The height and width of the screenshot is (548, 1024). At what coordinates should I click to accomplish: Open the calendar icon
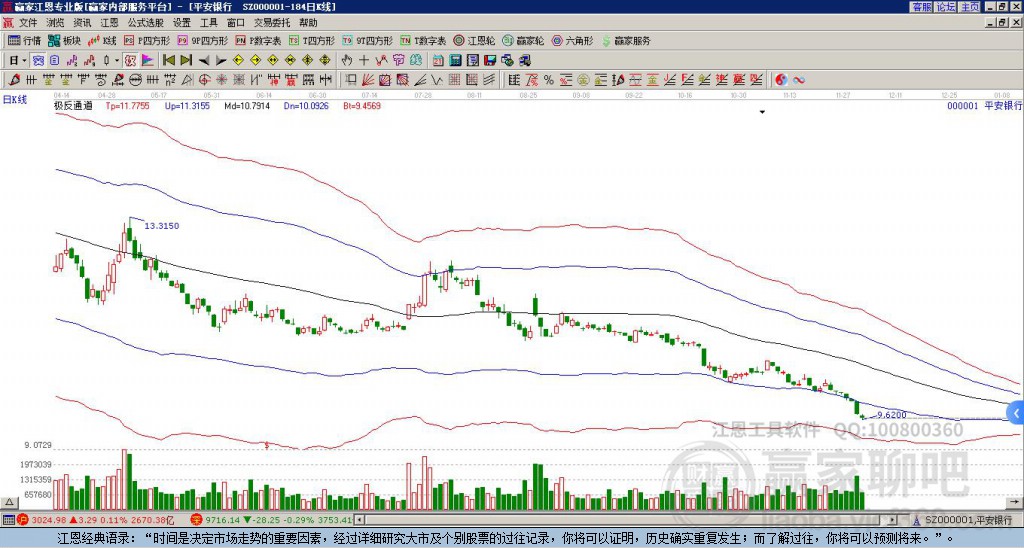tap(438, 61)
